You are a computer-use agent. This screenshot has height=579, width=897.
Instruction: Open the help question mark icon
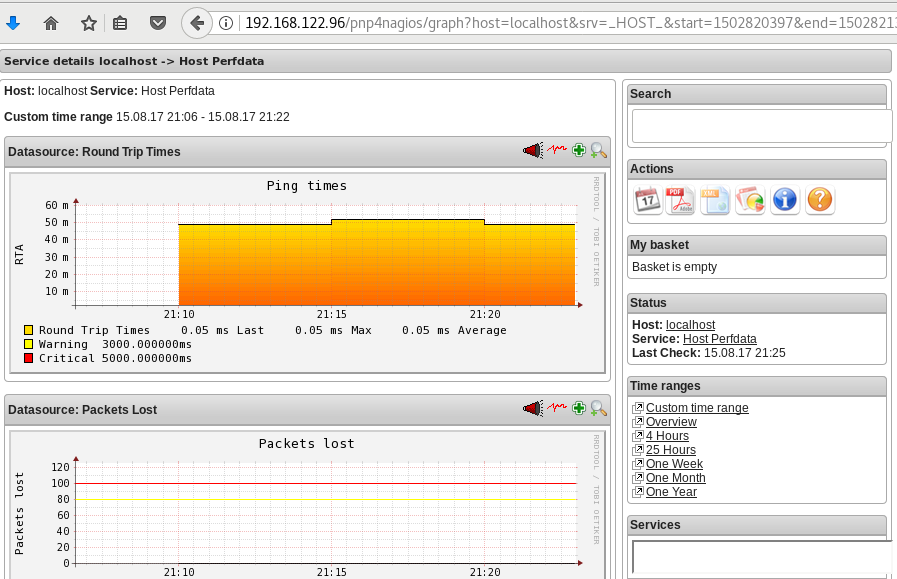click(x=820, y=200)
